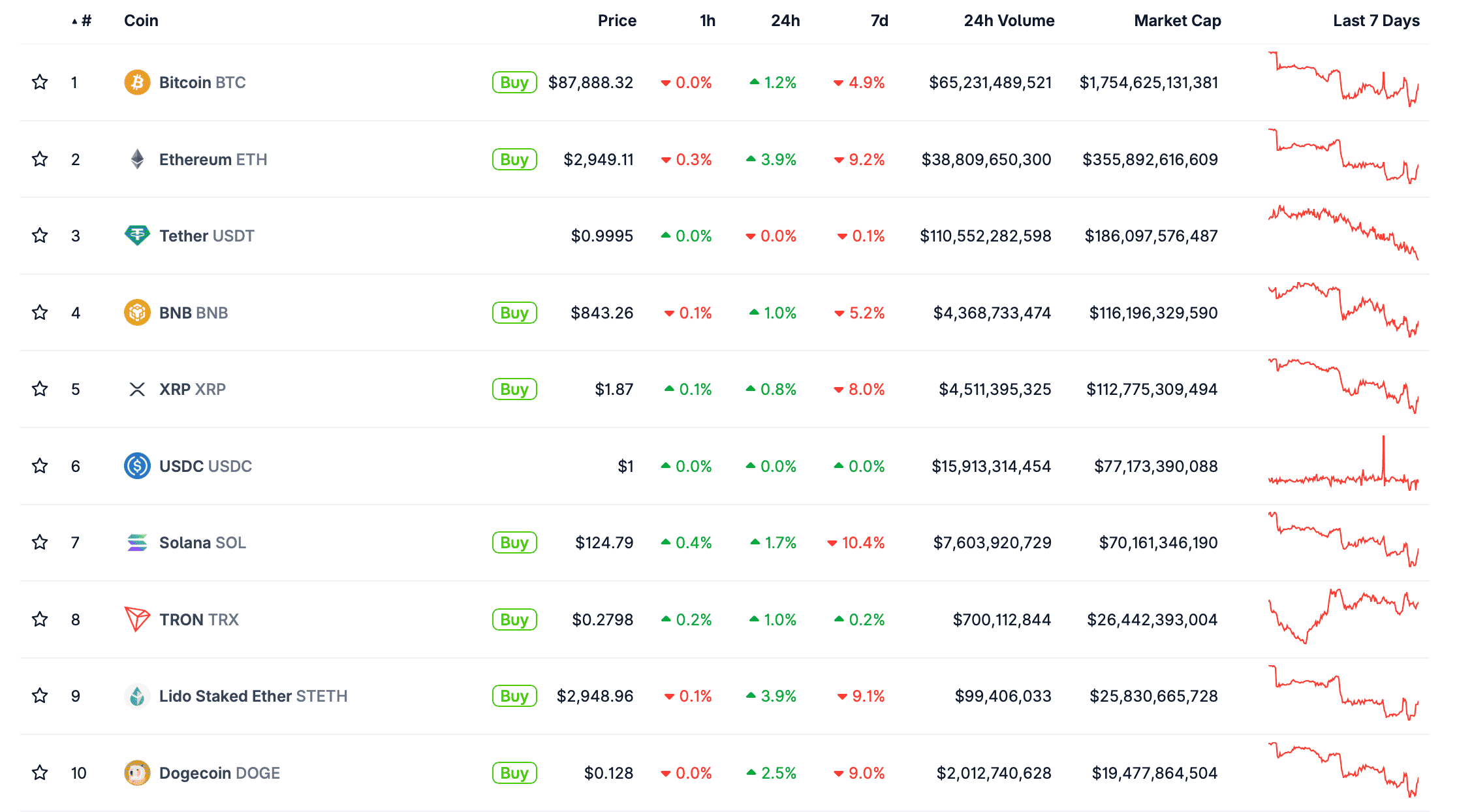1457x812 pixels.
Task: Favorite Bitcoin with its star toggle
Action: pyautogui.click(x=40, y=82)
